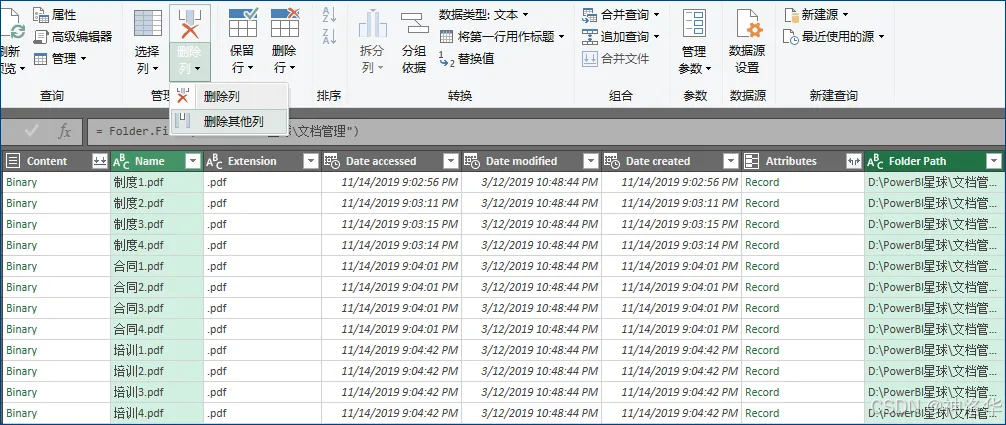Open filter dropdown for Date accessed column
Screen dimensions: 1006x425
coord(451,161)
